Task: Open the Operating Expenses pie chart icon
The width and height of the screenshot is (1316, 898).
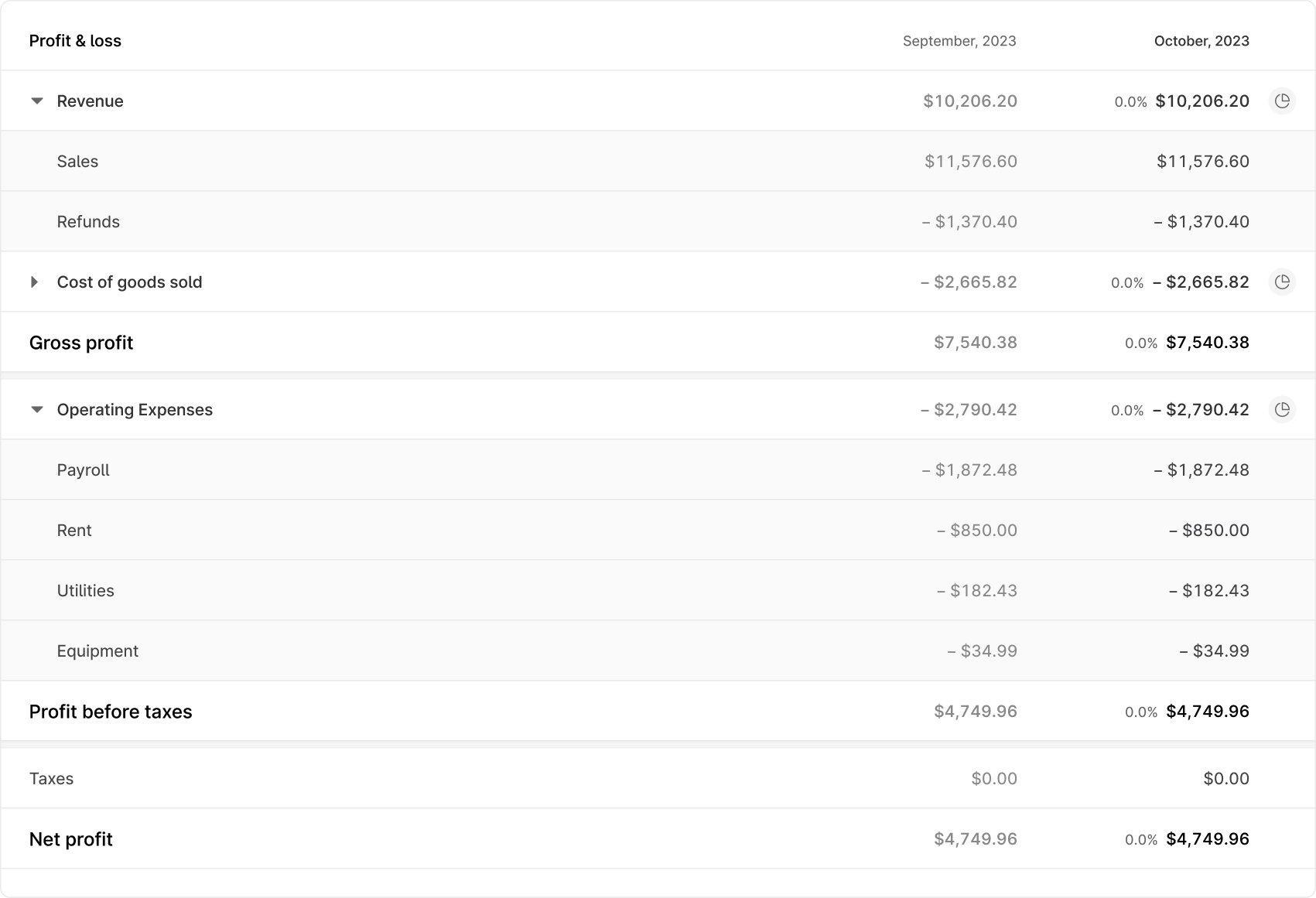Action: coord(1282,409)
